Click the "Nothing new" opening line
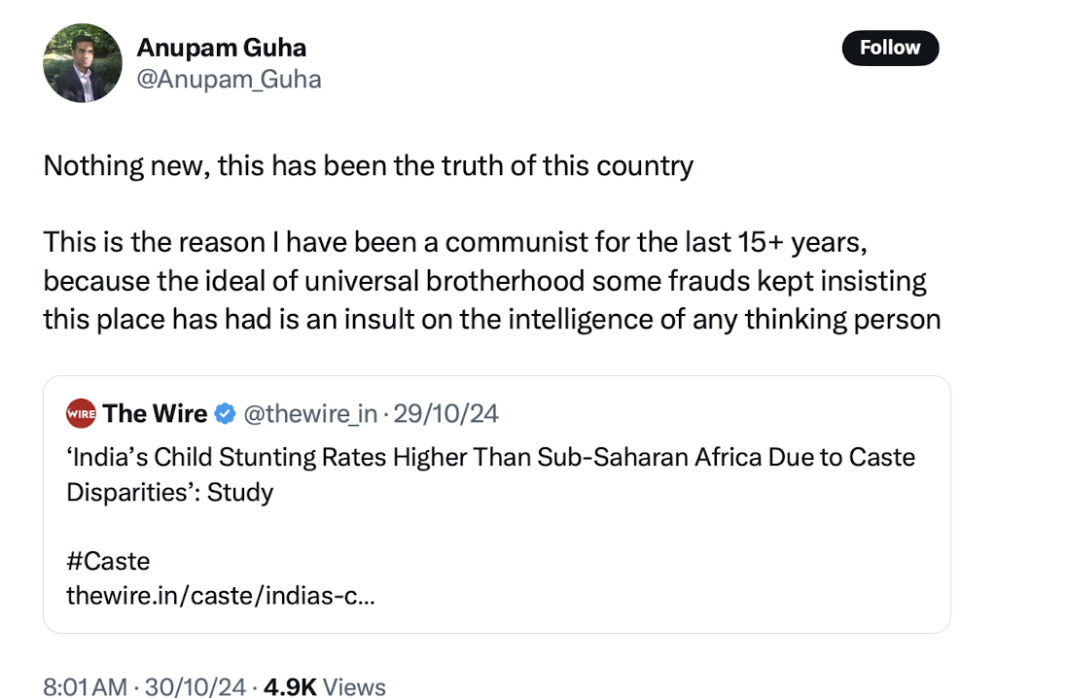 click(126, 166)
